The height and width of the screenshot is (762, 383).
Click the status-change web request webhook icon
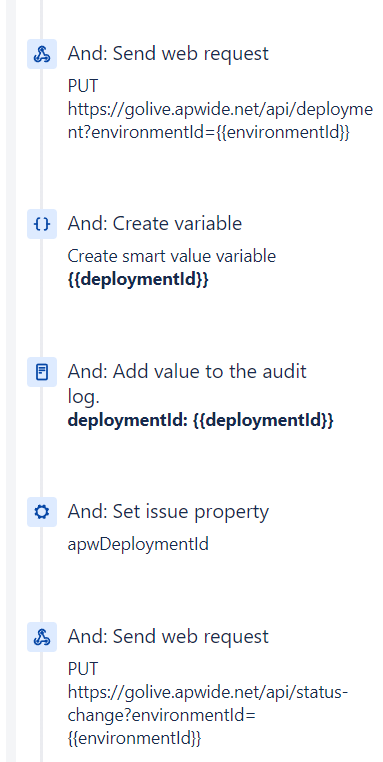[x=42, y=637]
